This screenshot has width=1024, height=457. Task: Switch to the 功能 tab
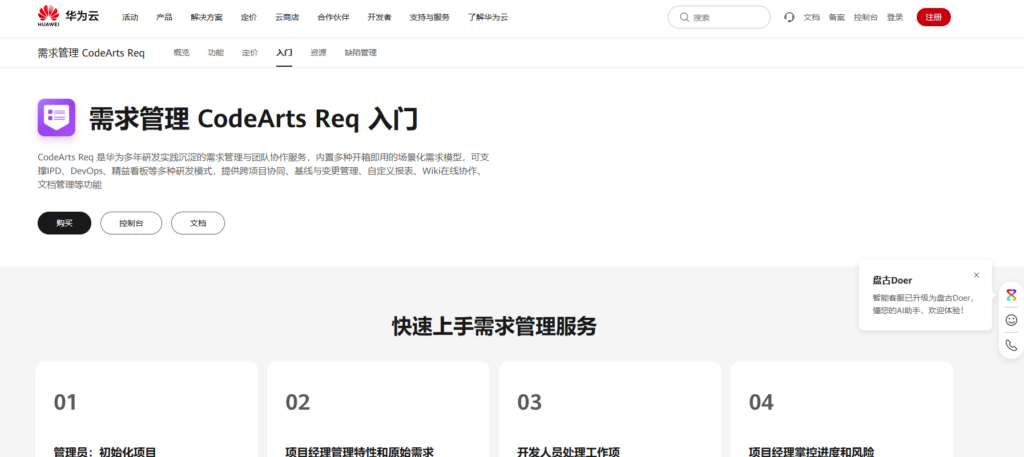pyautogui.click(x=215, y=52)
